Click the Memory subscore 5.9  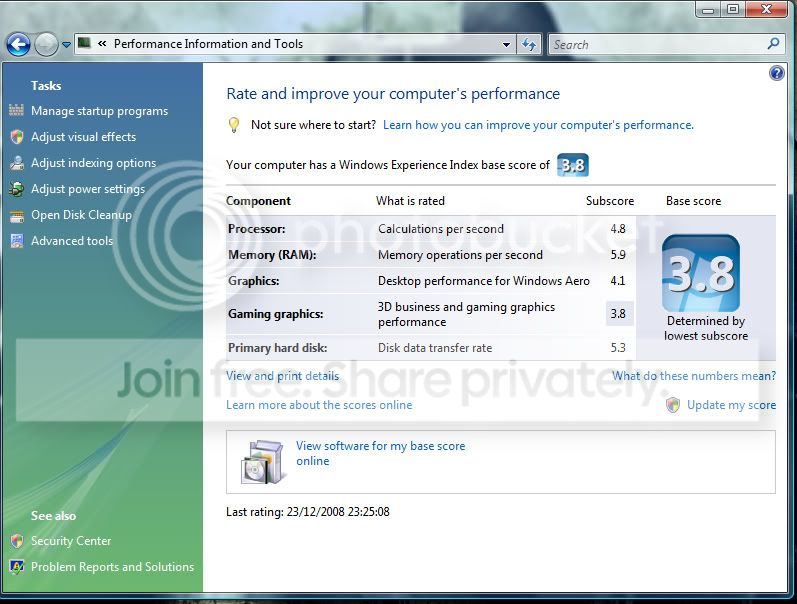pos(618,255)
